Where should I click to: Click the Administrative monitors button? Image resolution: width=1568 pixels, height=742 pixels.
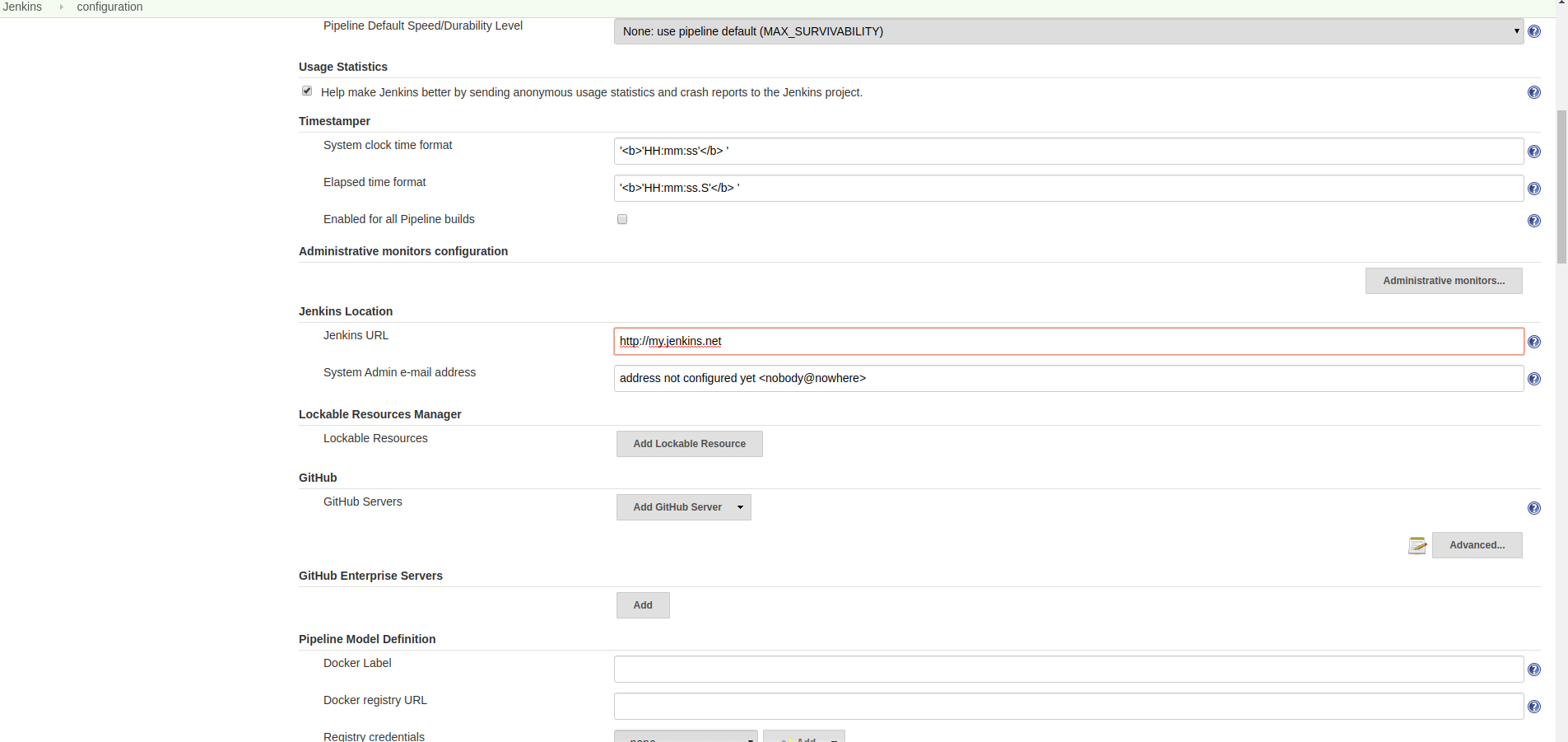tap(1442, 280)
